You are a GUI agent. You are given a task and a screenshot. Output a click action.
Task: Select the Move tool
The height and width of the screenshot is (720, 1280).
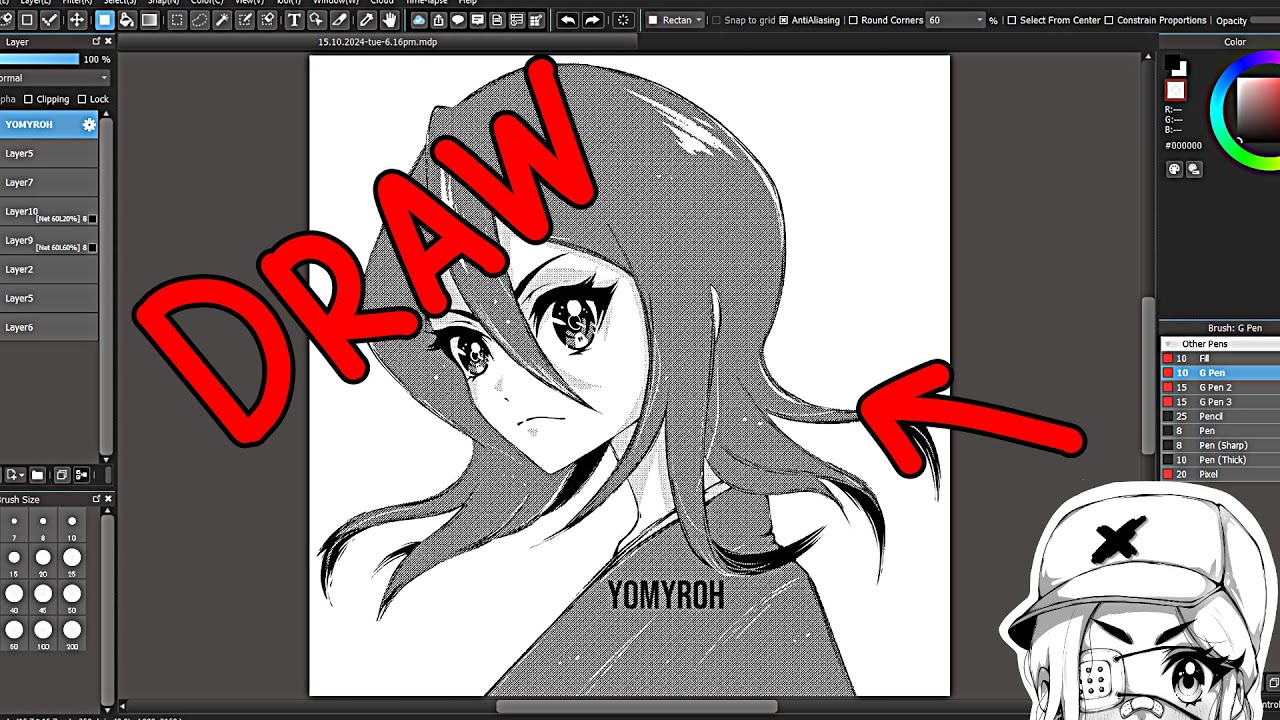click(x=76, y=20)
